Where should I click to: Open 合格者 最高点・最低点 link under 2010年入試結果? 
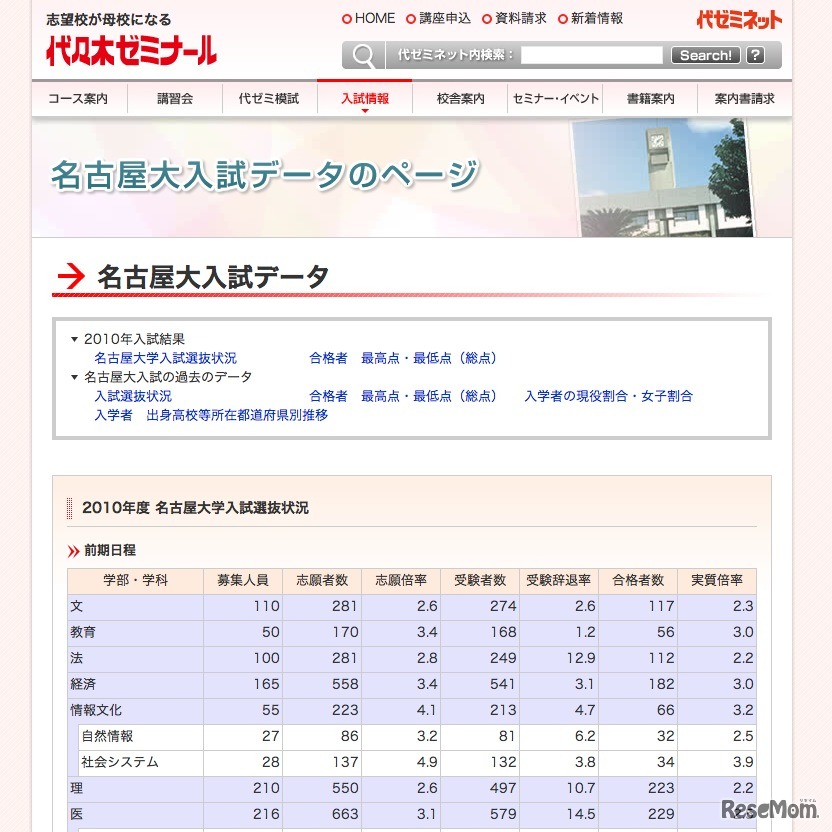[x=403, y=358]
